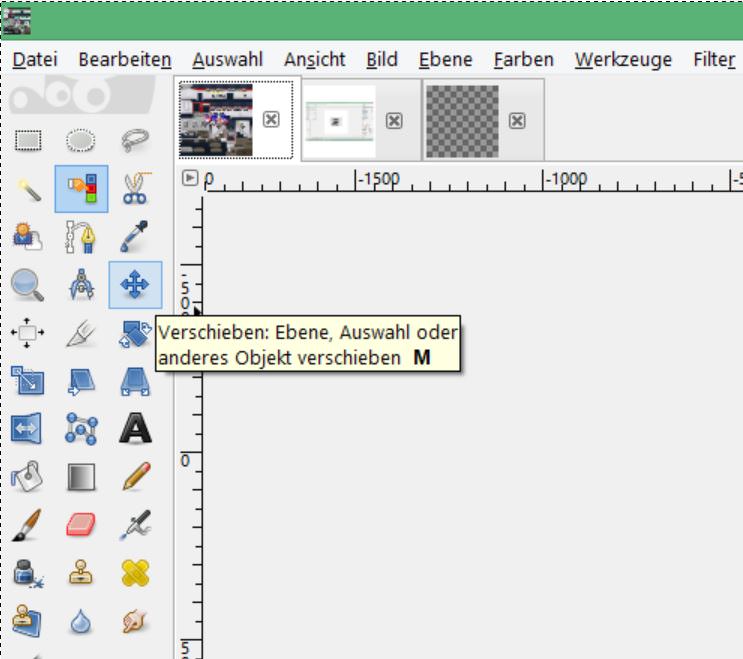The image size is (743, 659).
Task: Open the Datei menu
Action: coord(35,60)
